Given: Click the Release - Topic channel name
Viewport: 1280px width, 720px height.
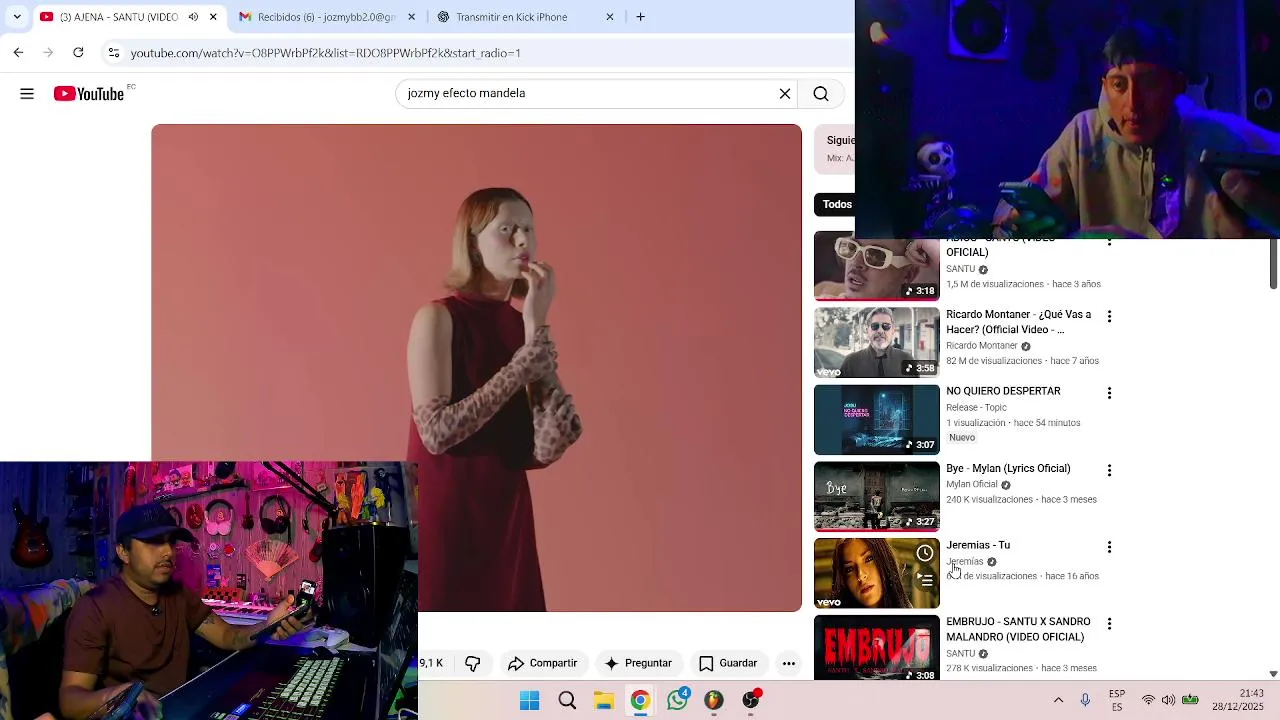Looking at the screenshot, I should (x=976, y=407).
